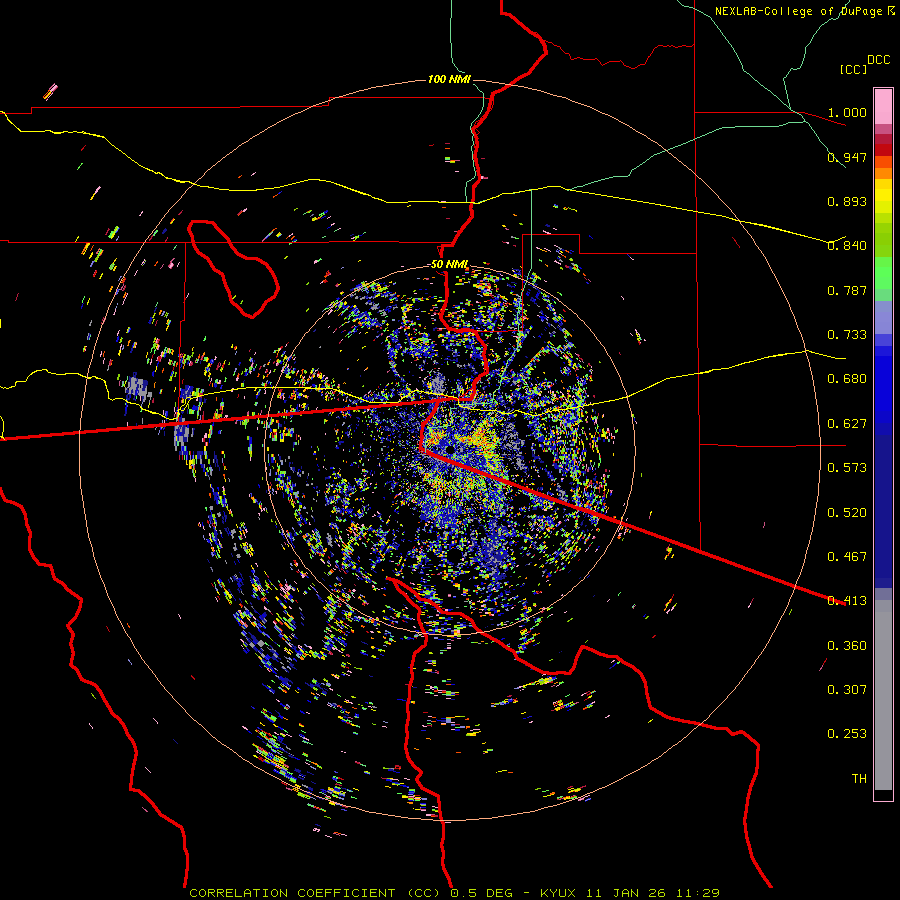The image size is (900, 900).
Task: Click the 0.893 legend value
Action: pos(847,201)
